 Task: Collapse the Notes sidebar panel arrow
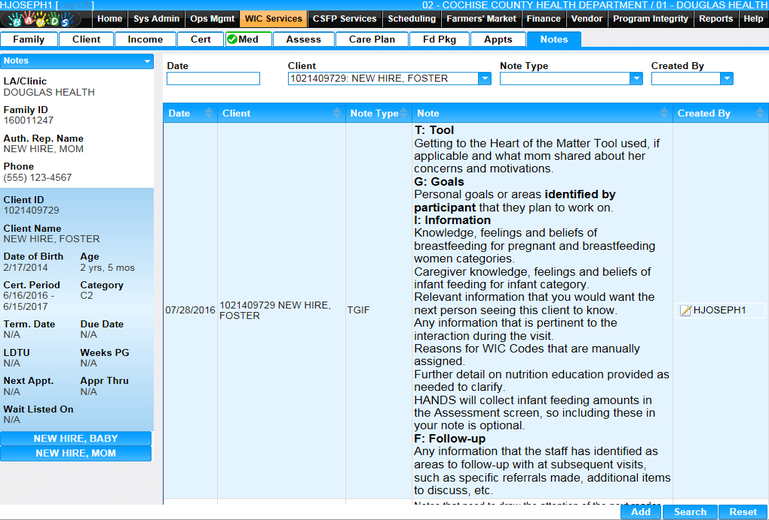click(147, 61)
